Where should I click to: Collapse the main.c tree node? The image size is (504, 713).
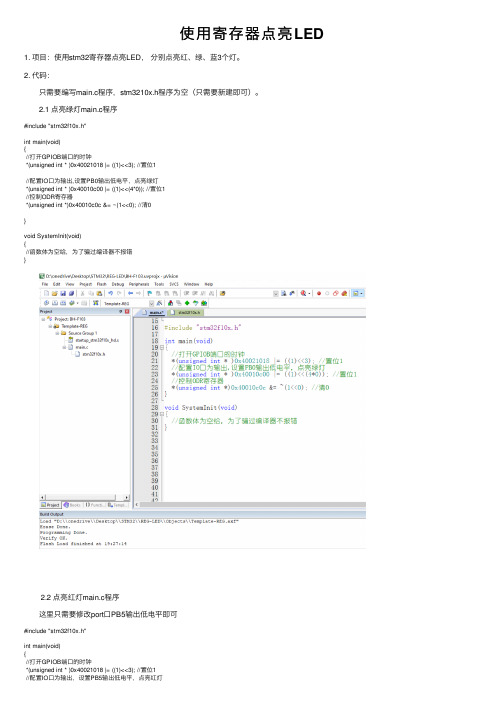[x=64, y=347]
